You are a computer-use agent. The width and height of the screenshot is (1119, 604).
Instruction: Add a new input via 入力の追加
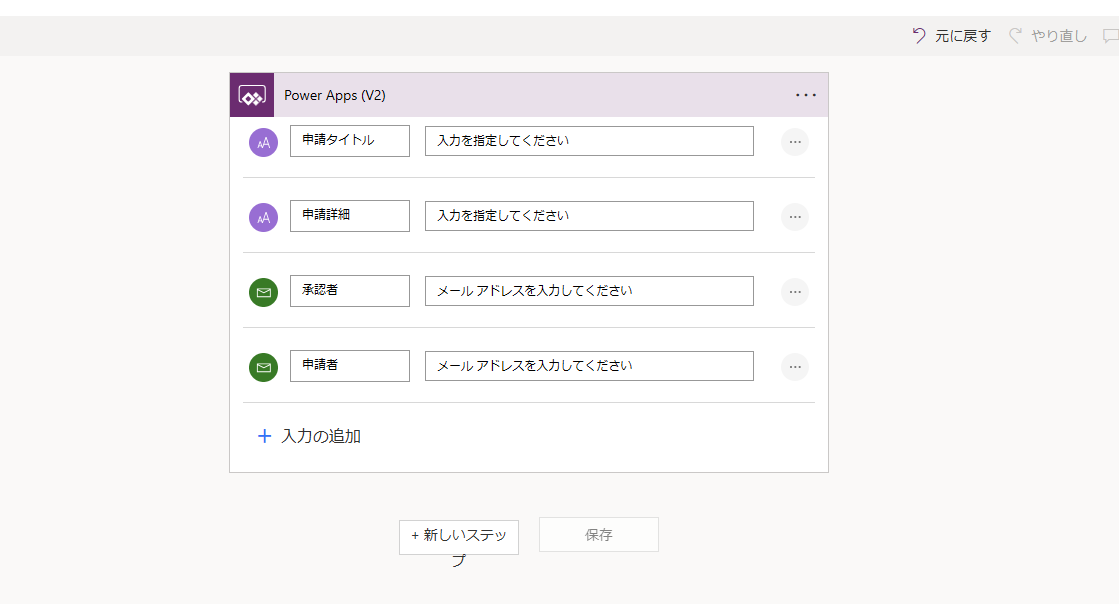click(x=310, y=436)
